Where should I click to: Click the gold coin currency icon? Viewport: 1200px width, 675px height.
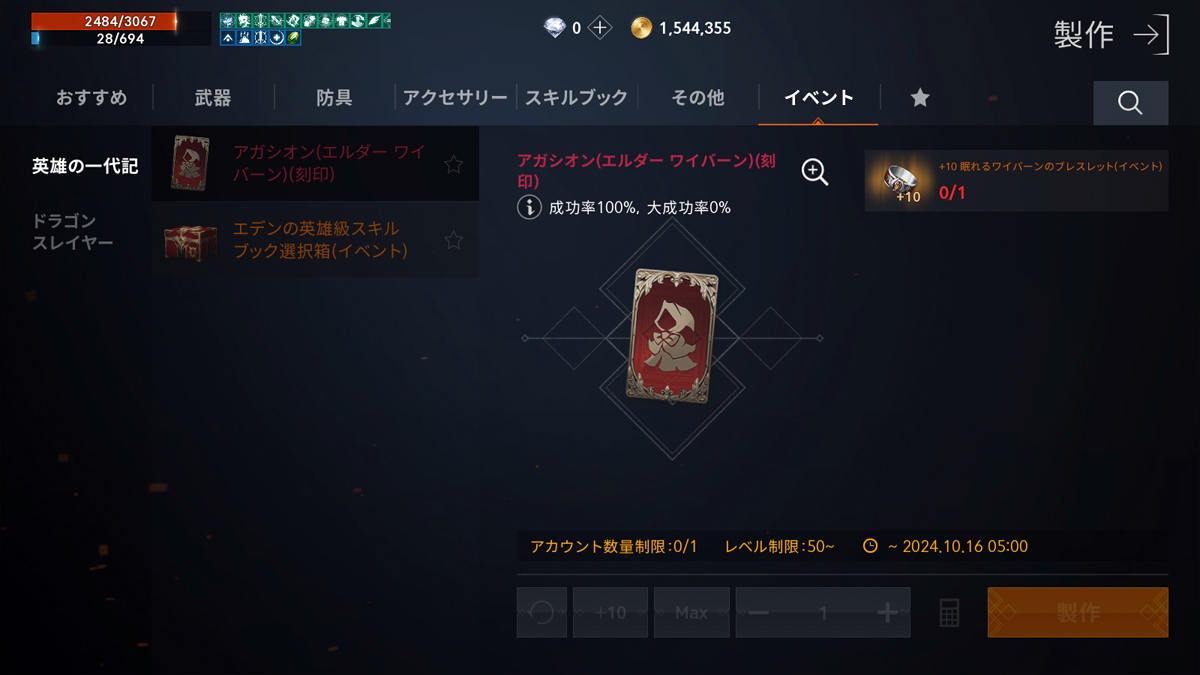point(641,28)
